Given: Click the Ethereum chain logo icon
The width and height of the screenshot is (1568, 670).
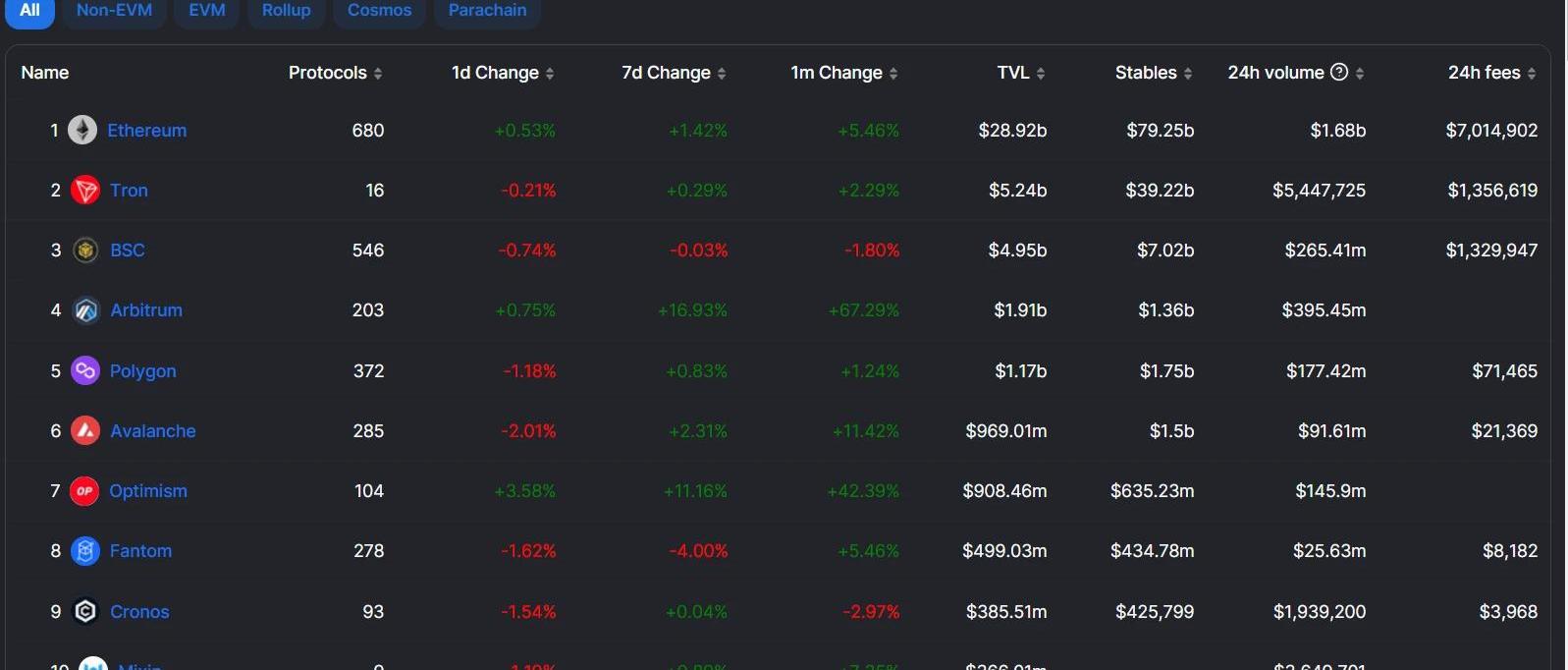Looking at the screenshot, I should [x=82, y=130].
